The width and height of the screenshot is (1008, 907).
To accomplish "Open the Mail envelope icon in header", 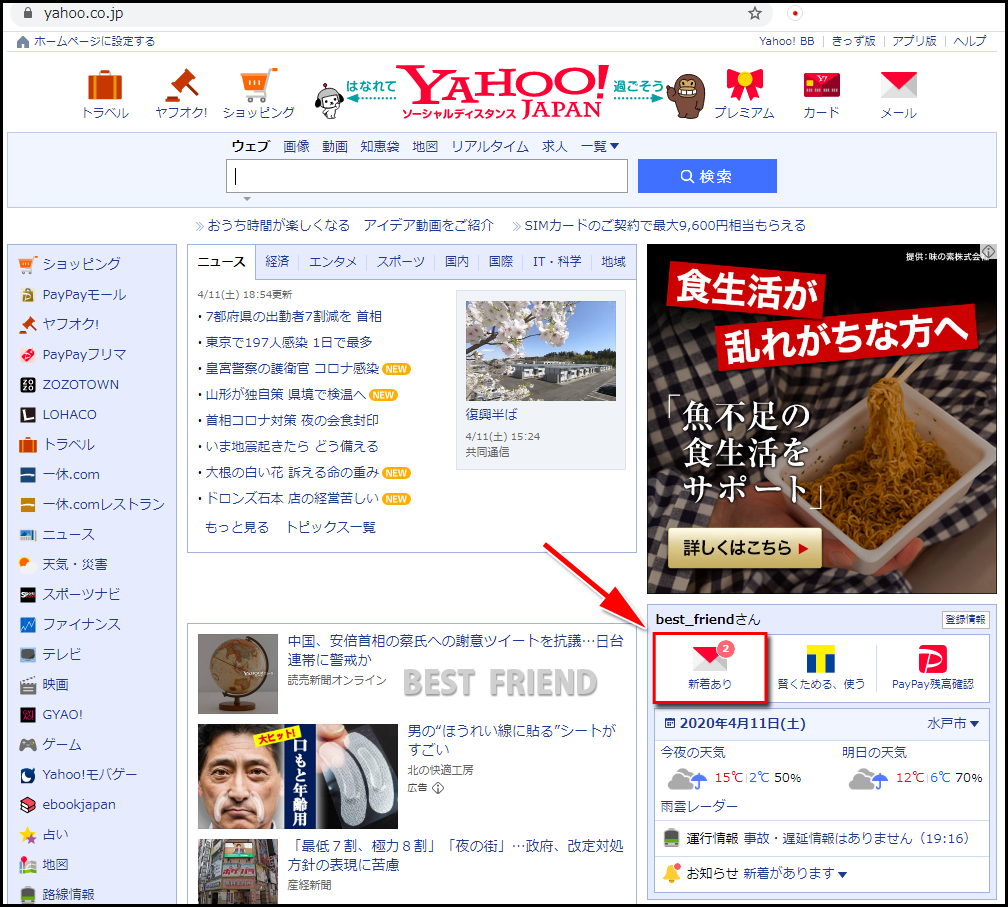I will pos(899,85).
